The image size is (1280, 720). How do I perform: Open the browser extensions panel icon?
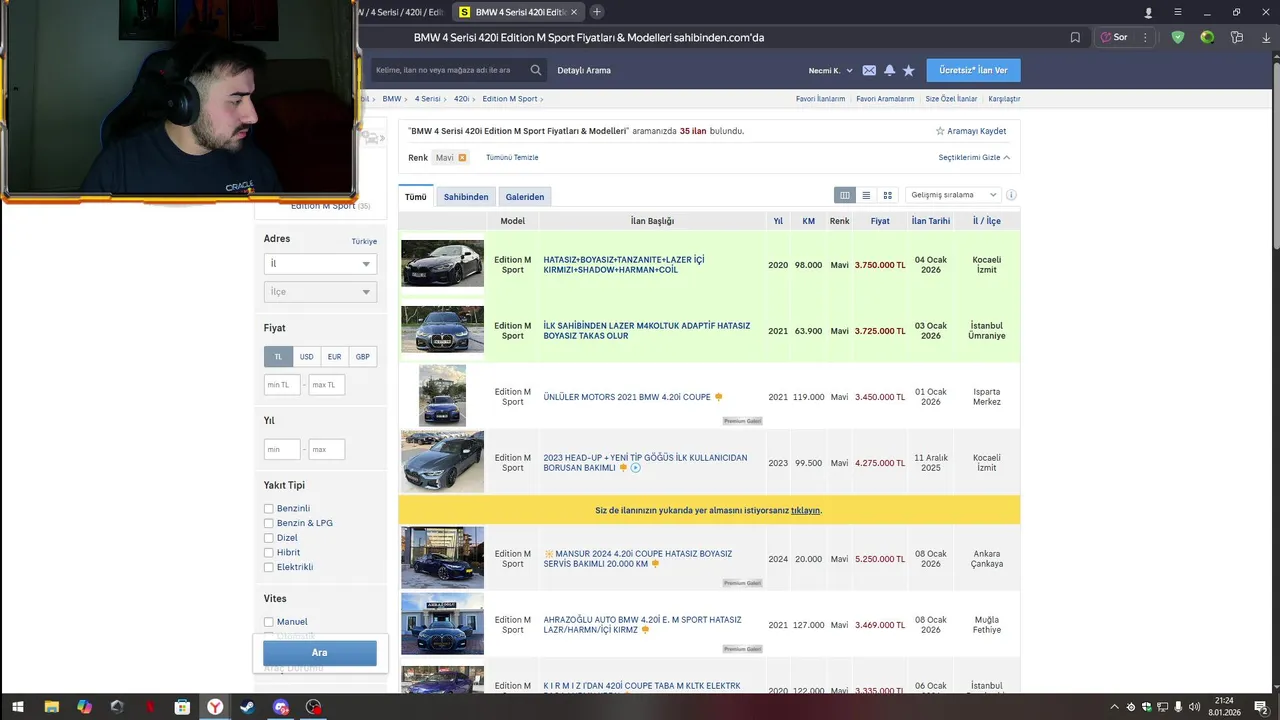click(x=1237, y=37)
